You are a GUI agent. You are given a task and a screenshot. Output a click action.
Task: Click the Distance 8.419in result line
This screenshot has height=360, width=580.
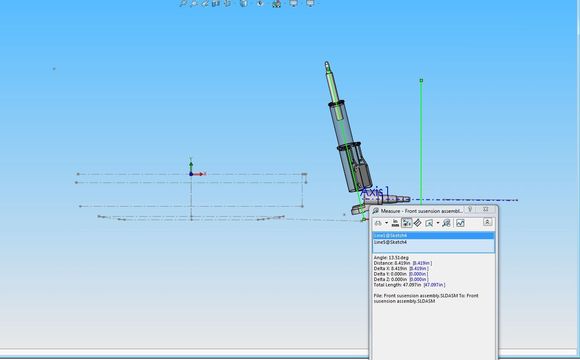402,263
